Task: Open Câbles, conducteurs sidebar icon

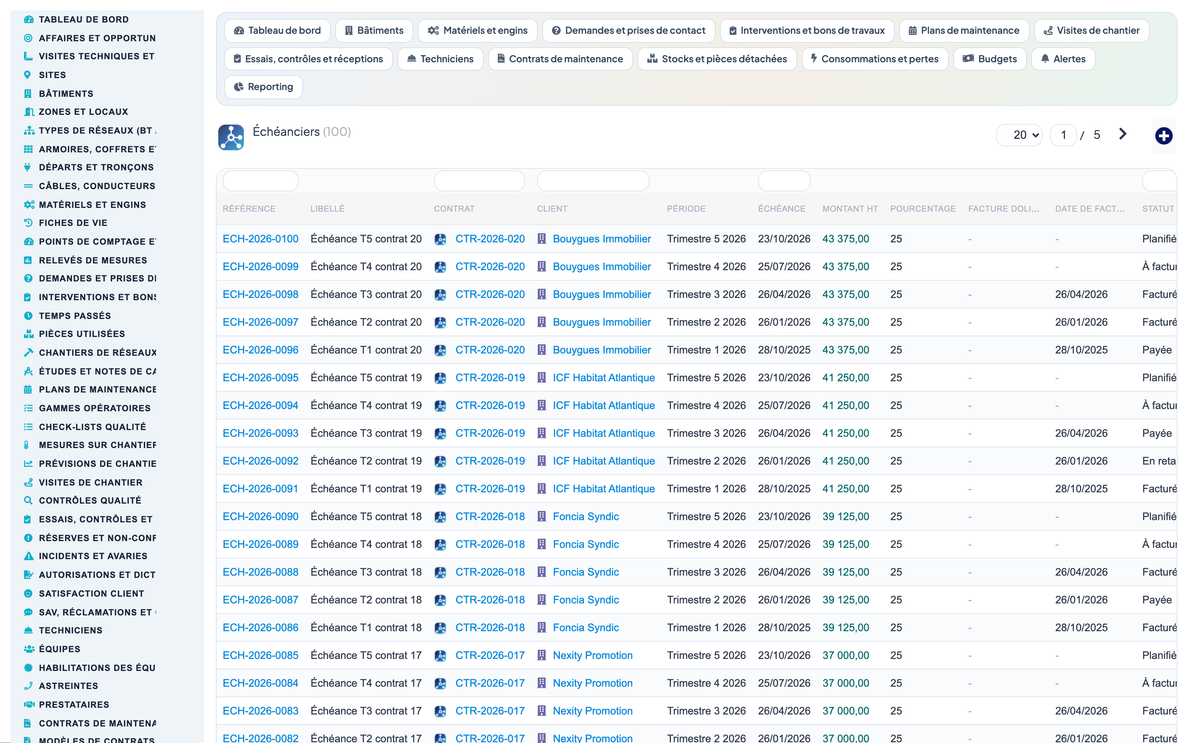Action: point(28,186)
